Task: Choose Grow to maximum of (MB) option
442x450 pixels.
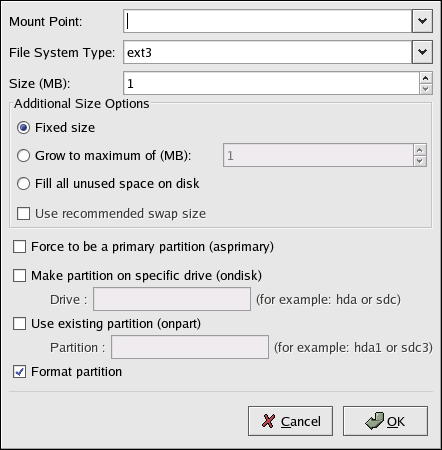Action: pyautogui.click(x=23, y=156)
